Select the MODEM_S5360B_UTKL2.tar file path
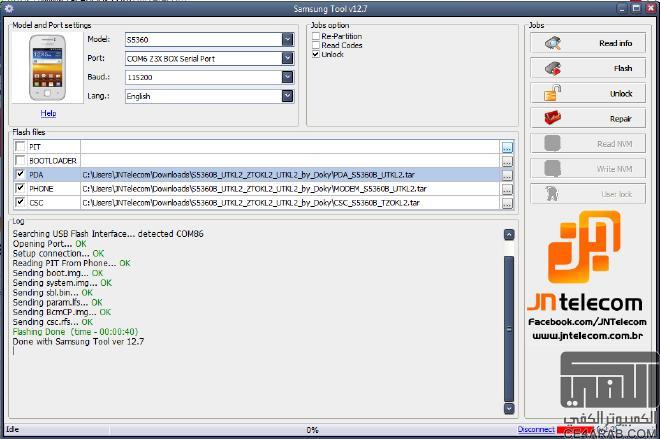Screen dimensions: 660x439 point(254,189)
